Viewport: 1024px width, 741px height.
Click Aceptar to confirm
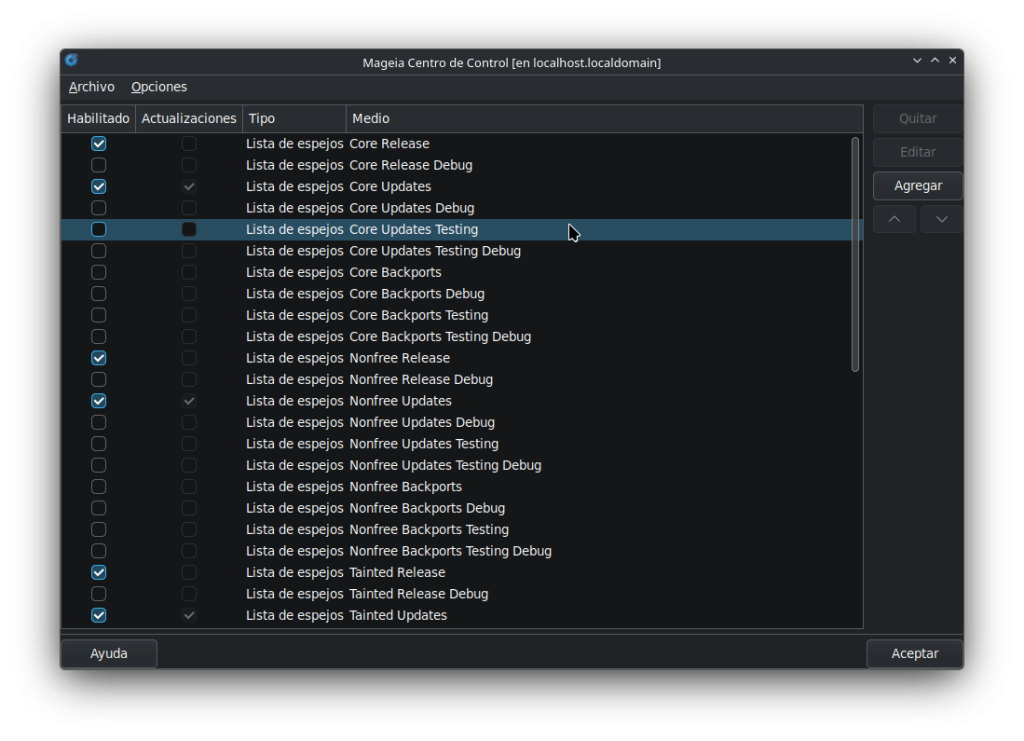click(x=914, y=654)
